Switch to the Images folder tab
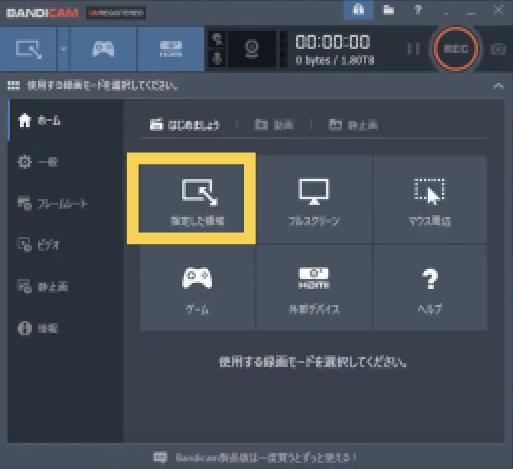This screenshot has width=513, height=469. click(353, 125)
